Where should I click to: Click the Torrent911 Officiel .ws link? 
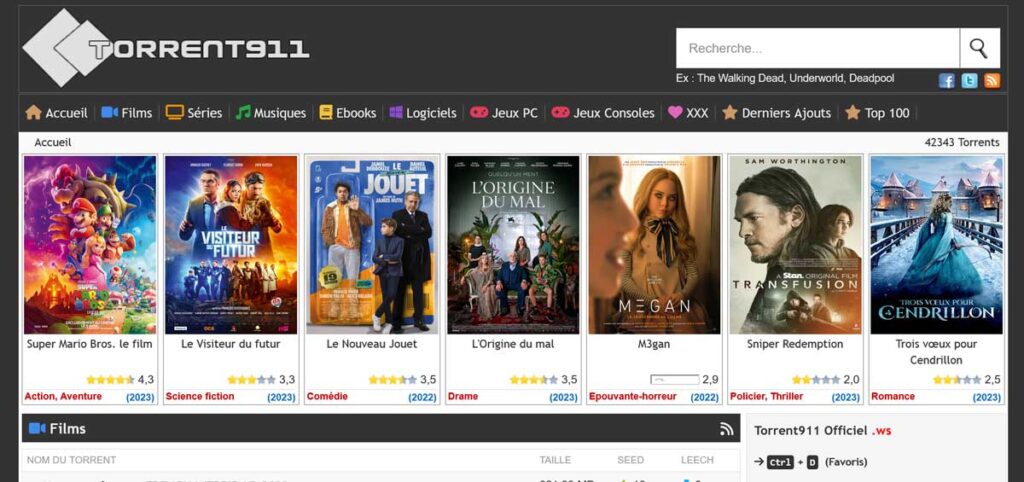coord(823,431)
